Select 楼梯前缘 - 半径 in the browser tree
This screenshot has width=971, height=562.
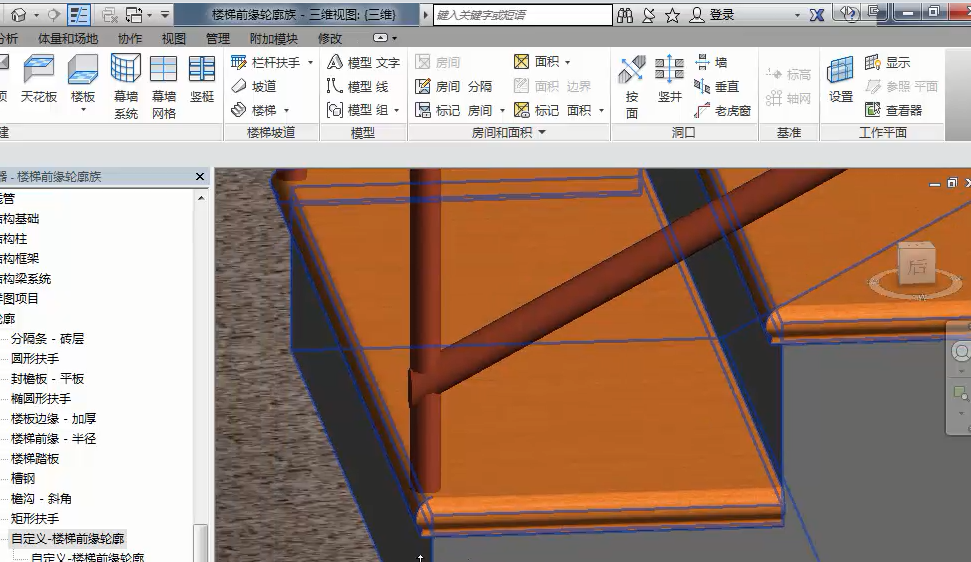click(x=53, y=438)
